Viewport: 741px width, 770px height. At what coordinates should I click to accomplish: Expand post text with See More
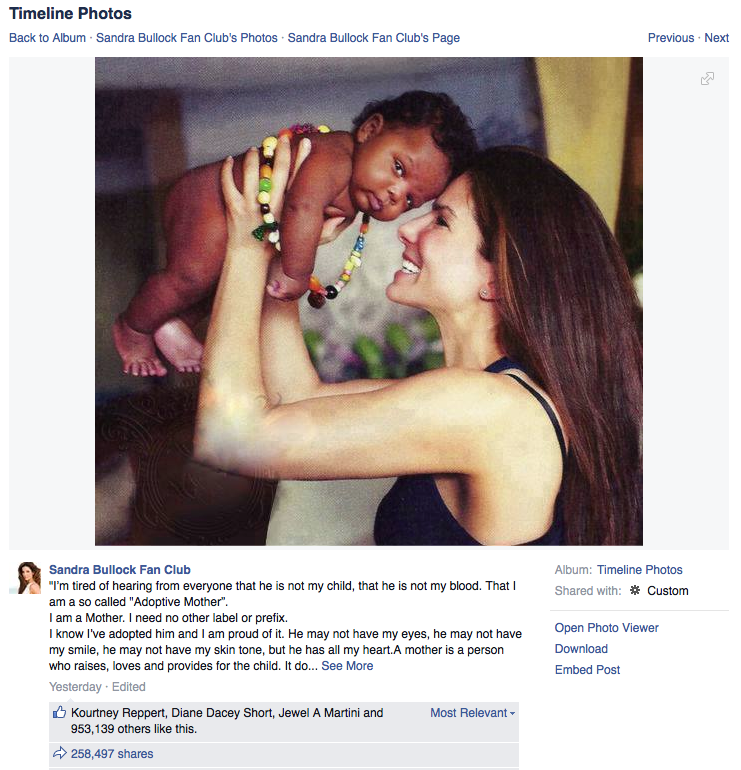(x=347, y=666)
